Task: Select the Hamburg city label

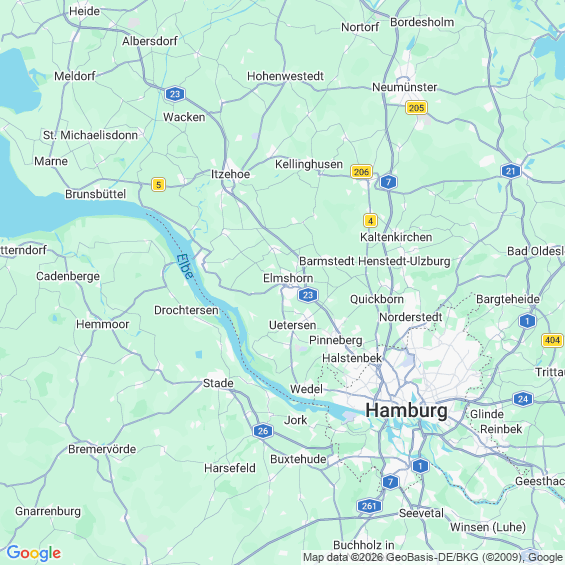Action: [x=406, y=411]
